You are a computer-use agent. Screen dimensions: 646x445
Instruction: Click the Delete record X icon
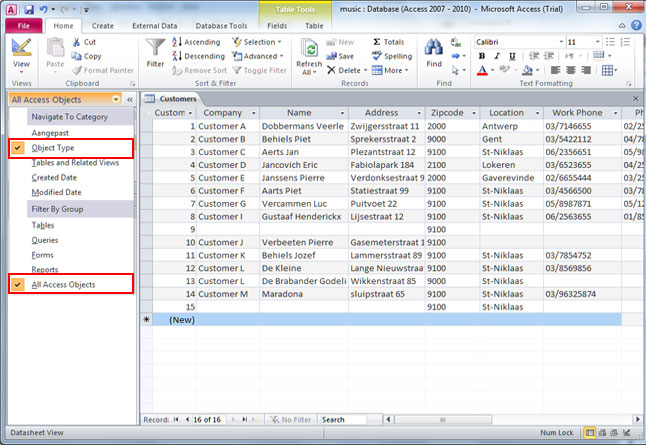(331, 70)
